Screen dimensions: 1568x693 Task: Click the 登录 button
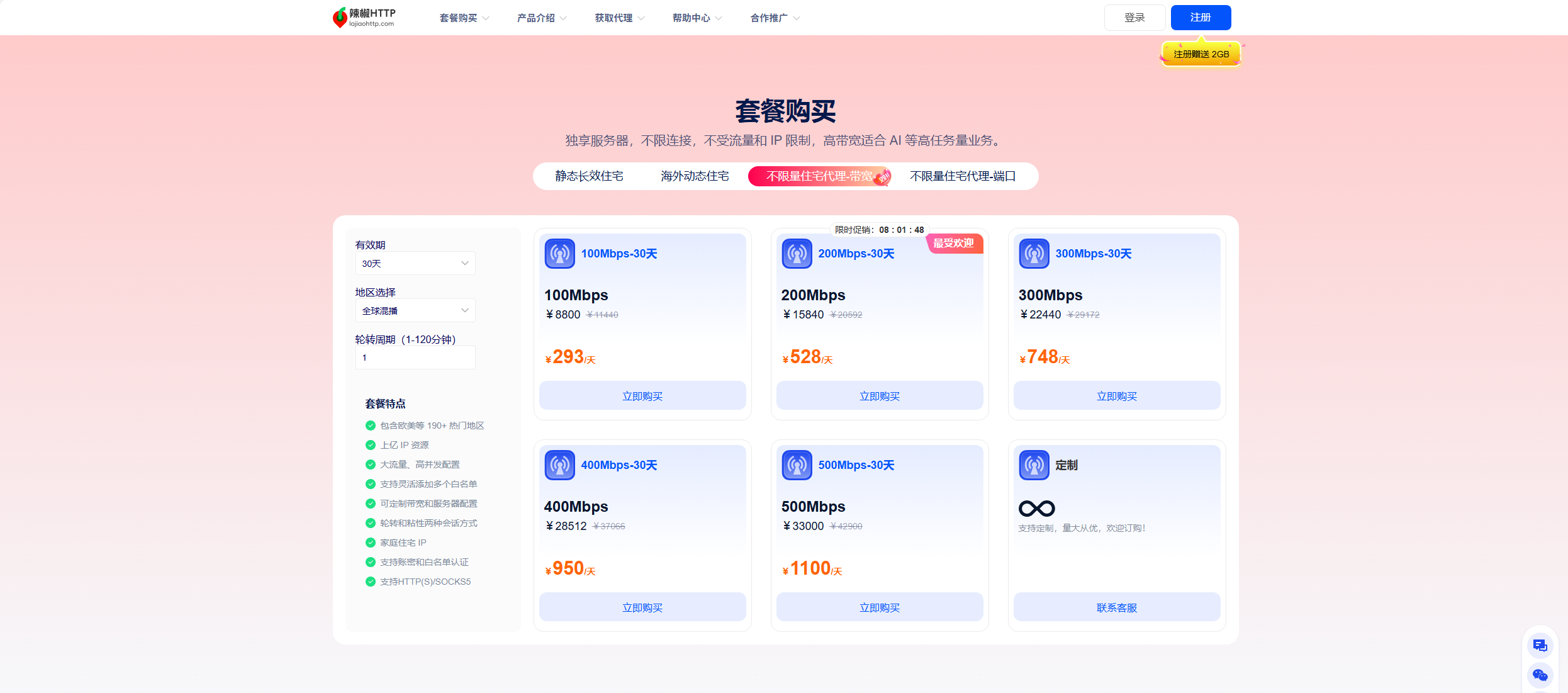pyautogui.click(x=1134, y=17)
